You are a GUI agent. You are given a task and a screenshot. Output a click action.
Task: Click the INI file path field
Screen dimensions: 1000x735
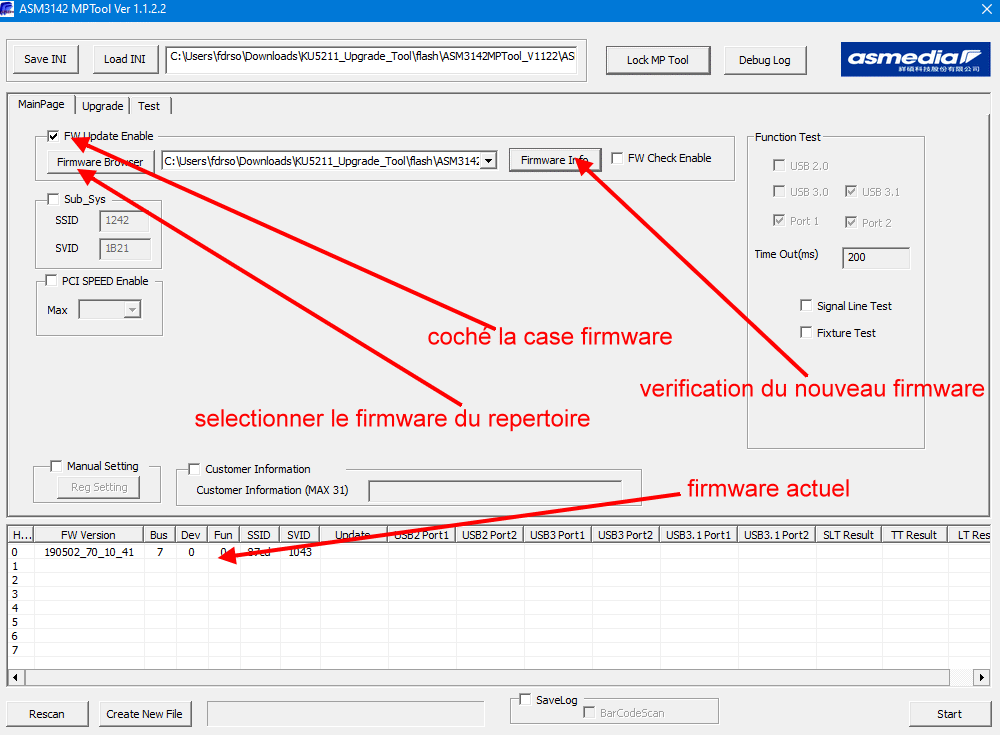372,59
